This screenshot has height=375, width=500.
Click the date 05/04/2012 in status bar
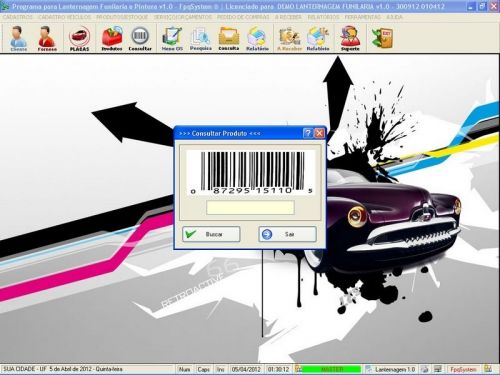[246, 369]
